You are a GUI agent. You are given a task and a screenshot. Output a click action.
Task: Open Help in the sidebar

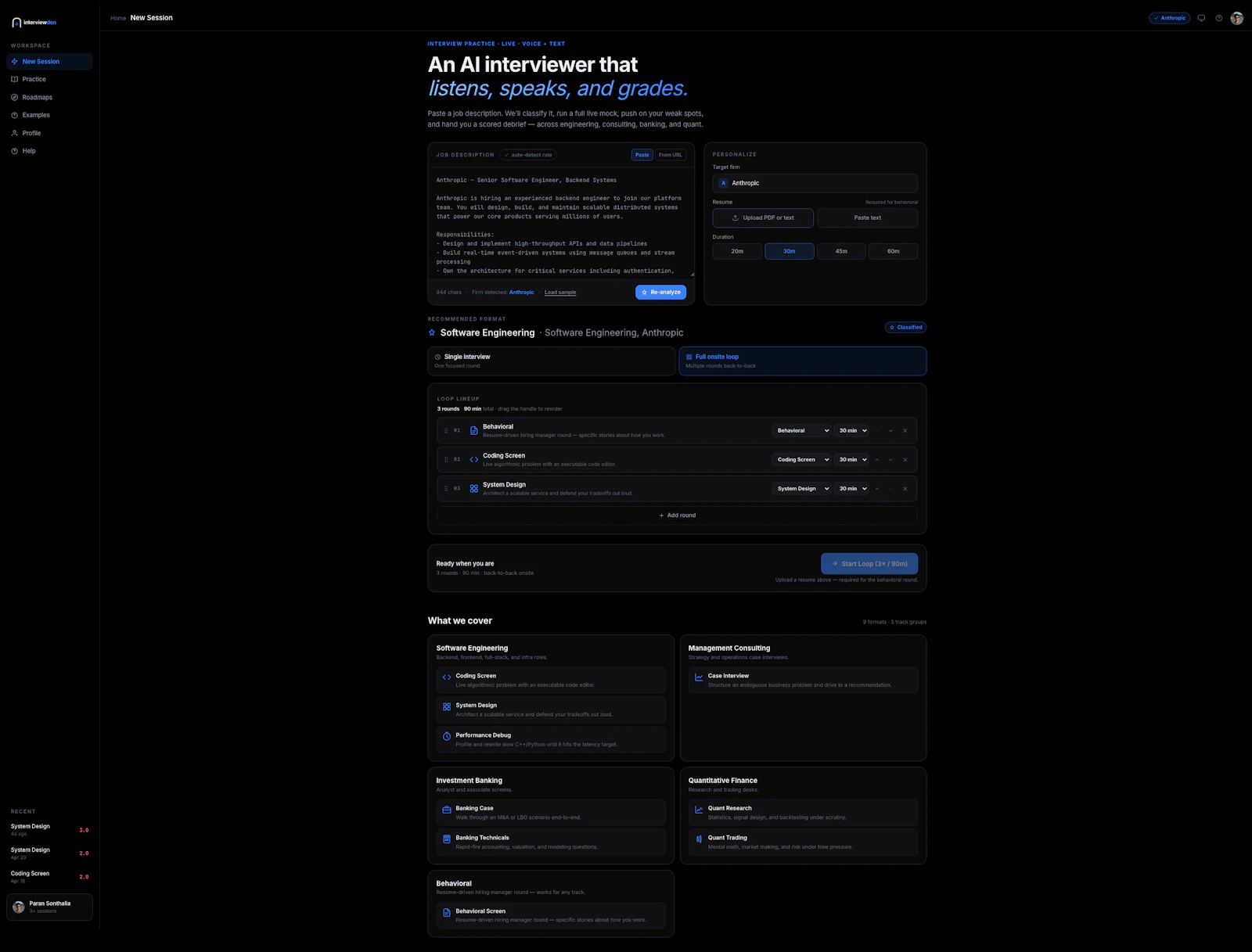[49, 151]
